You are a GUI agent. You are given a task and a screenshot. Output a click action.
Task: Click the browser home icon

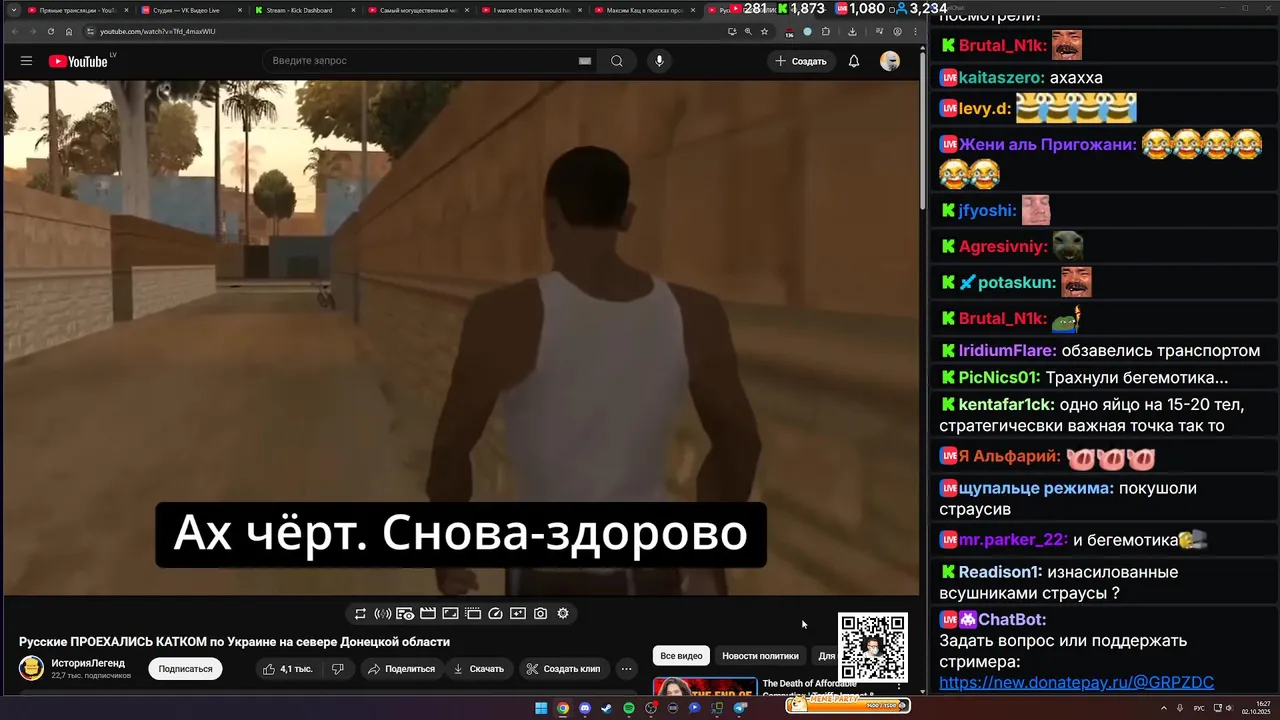69,31
